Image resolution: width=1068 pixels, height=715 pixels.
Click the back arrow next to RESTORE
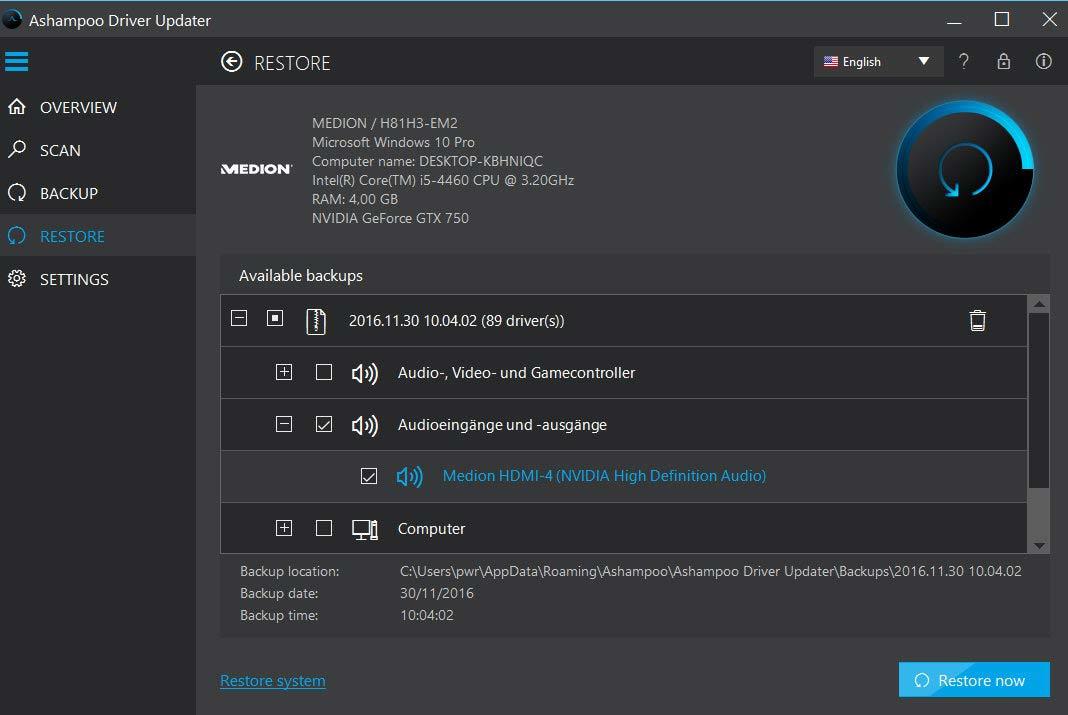click(x=232, y=62)
